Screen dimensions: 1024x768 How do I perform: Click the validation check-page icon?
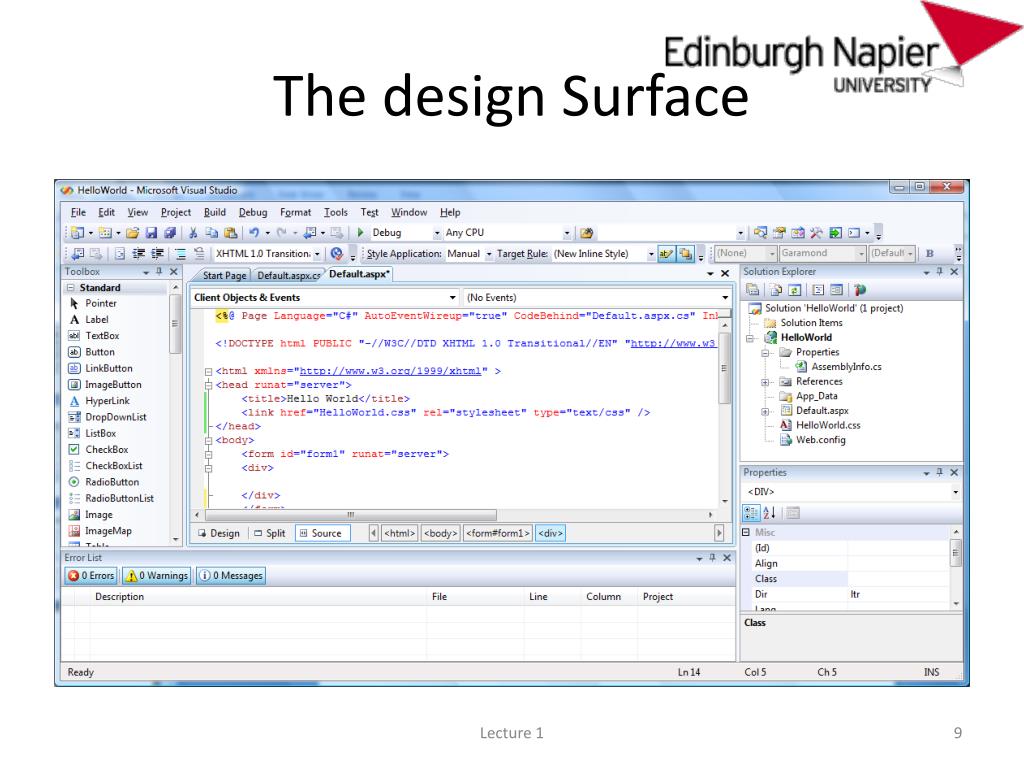point(337,253)
